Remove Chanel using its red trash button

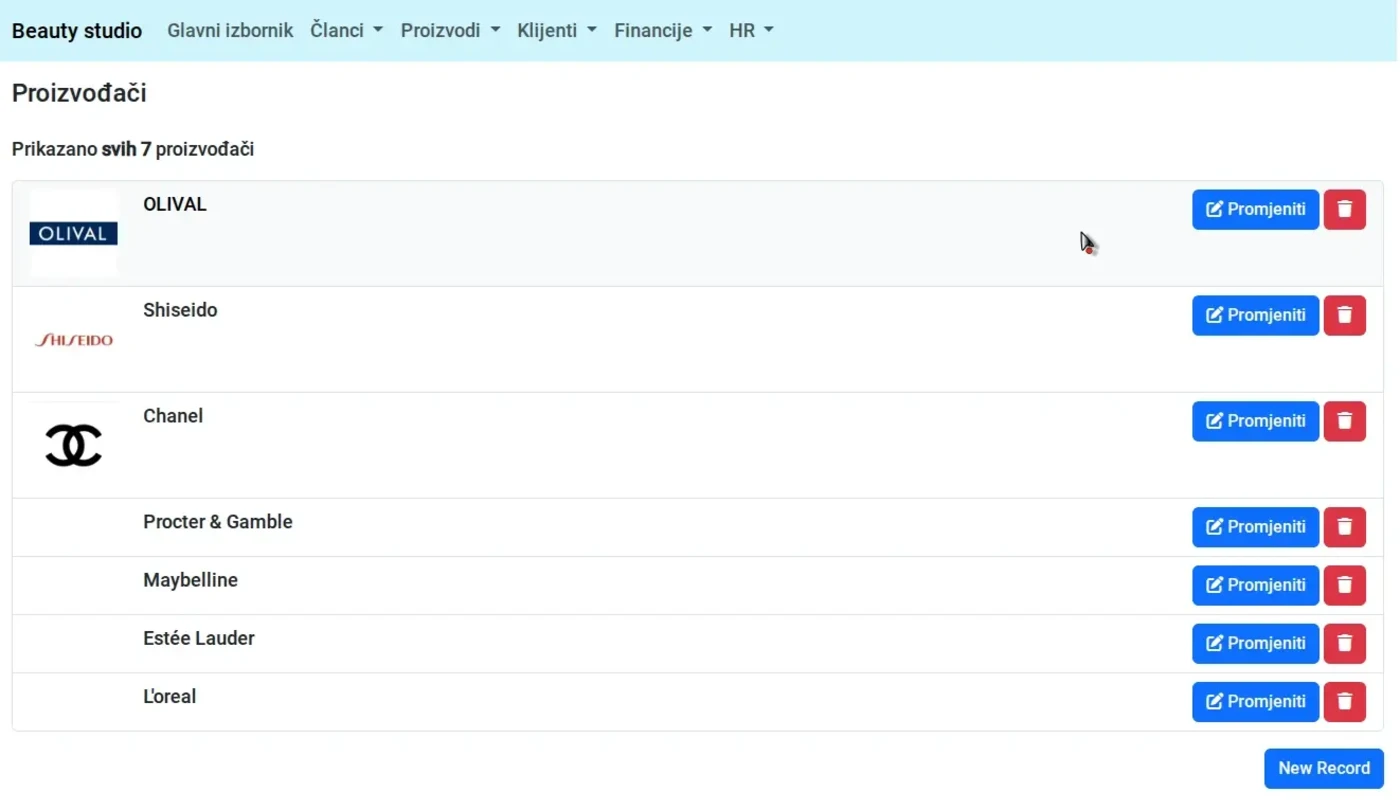coord(1344,422)
